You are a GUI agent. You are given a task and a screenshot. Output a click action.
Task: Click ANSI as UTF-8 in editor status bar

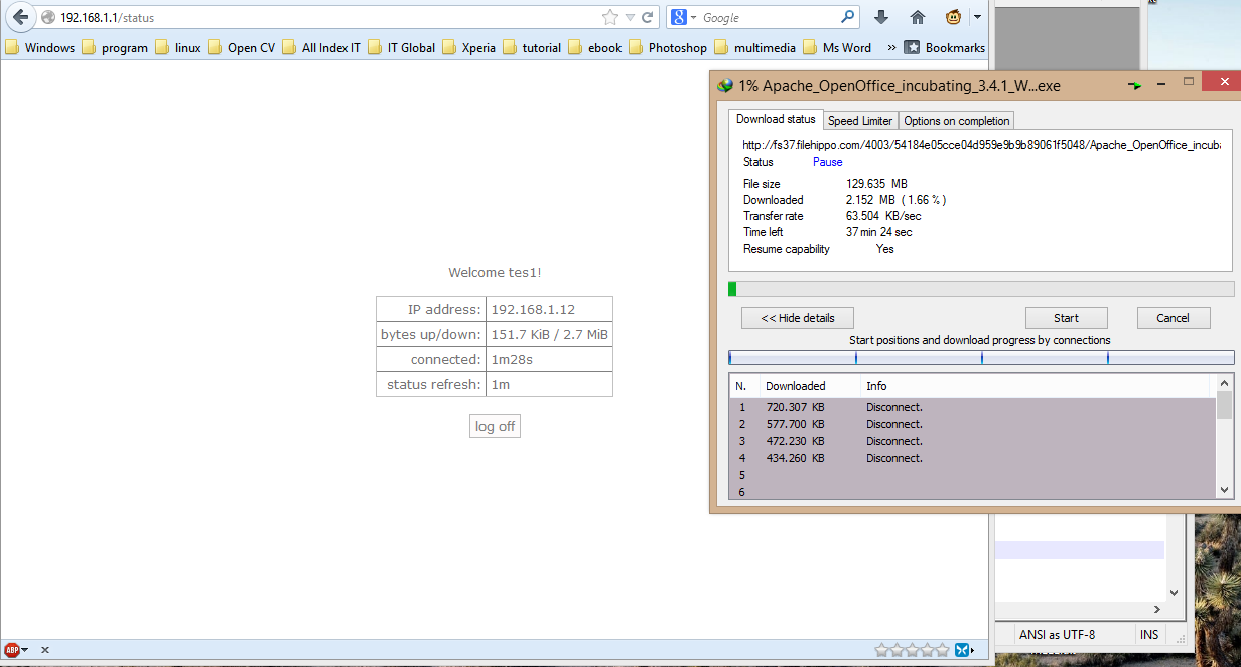1056,635
